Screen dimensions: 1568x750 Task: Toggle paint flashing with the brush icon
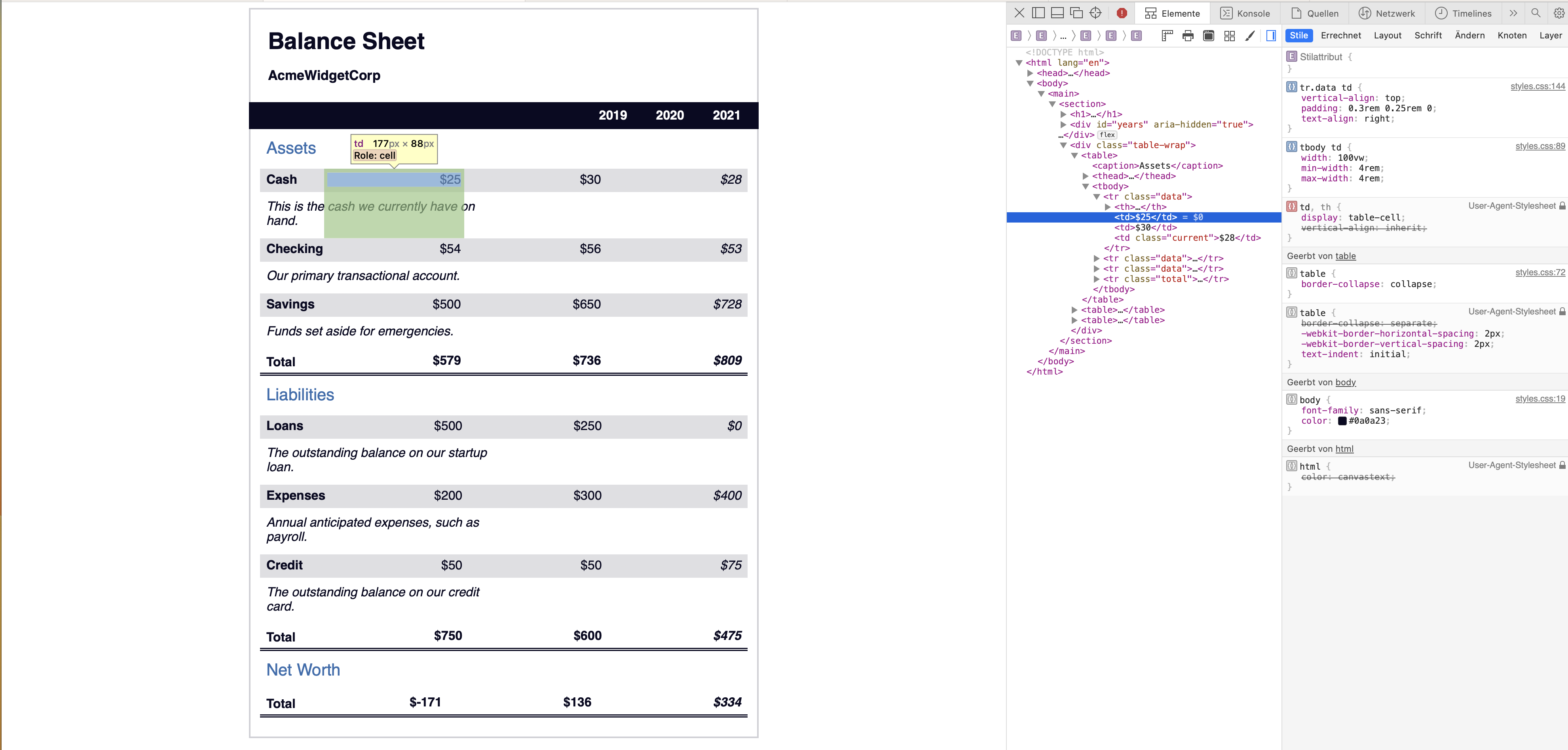click(1249, 35)
